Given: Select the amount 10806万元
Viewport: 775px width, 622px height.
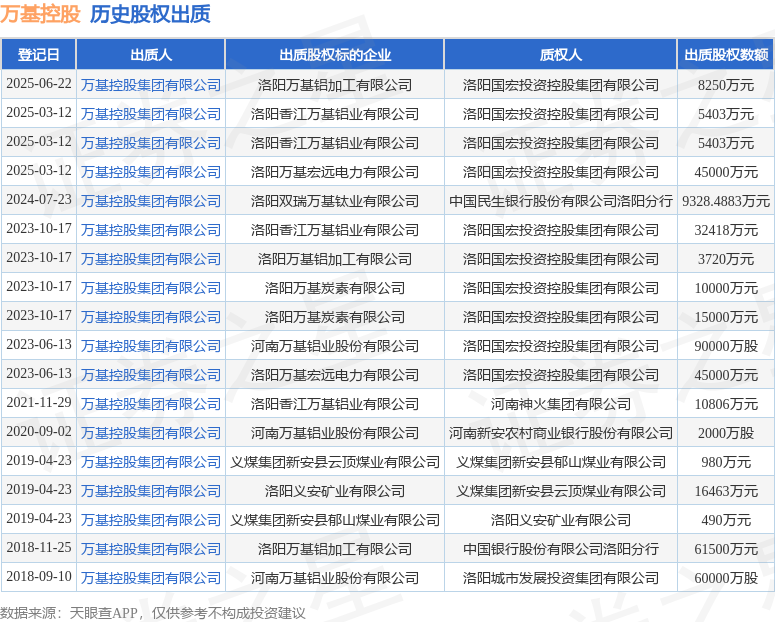Looking at the screenshot, I should coord(726,404).
